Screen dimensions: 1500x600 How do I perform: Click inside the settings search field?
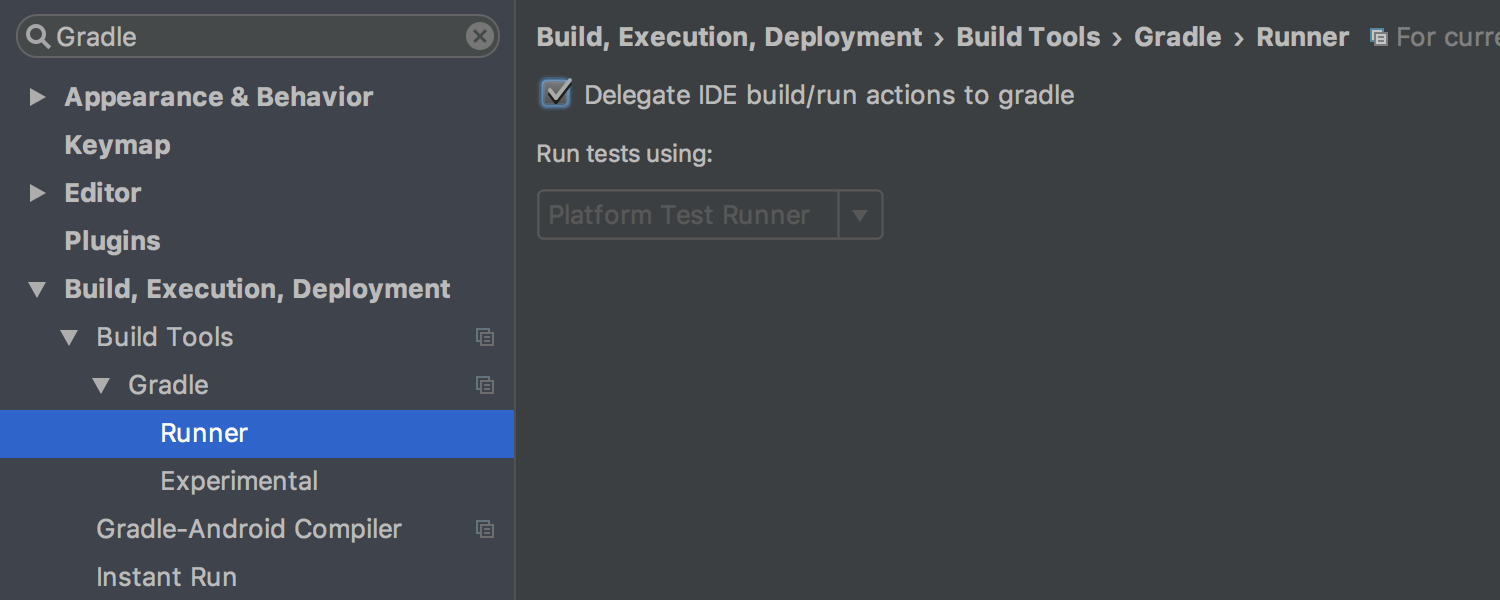click(x=250, y=37)
